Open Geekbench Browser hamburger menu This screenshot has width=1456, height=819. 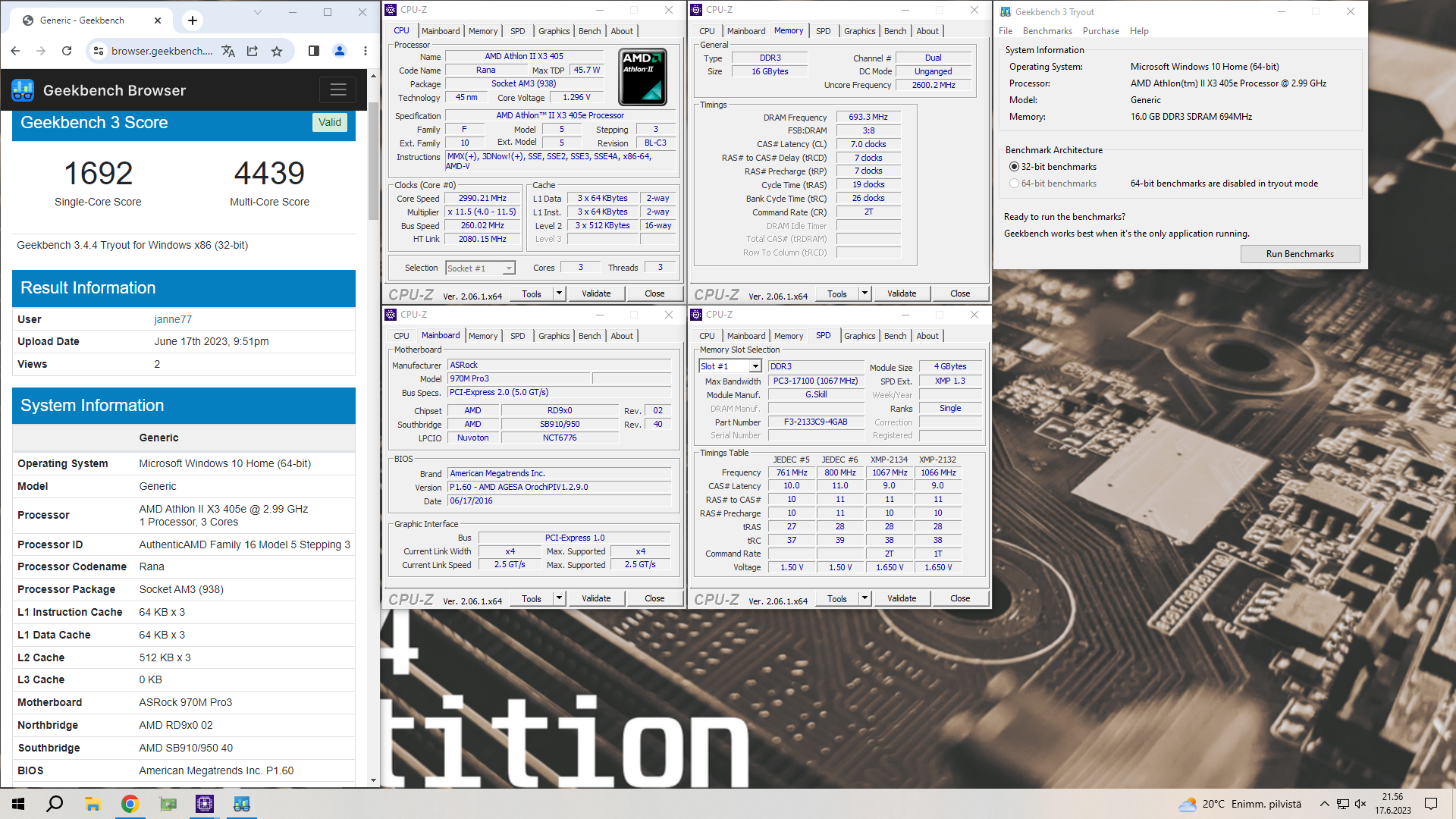[338, 90]
